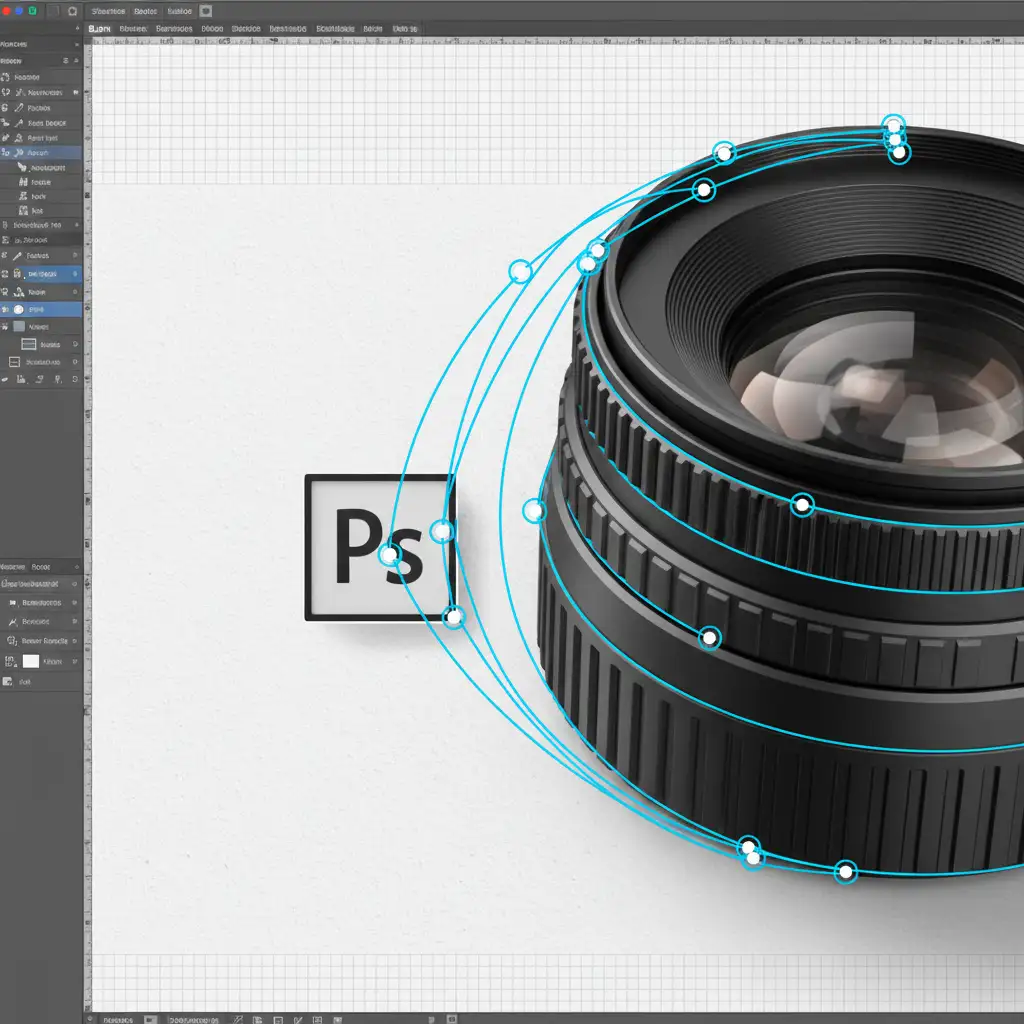Click the white color swatch in the lower left panel
Viewport: 1024px width, 1024px height.
(x=30, y=661)
